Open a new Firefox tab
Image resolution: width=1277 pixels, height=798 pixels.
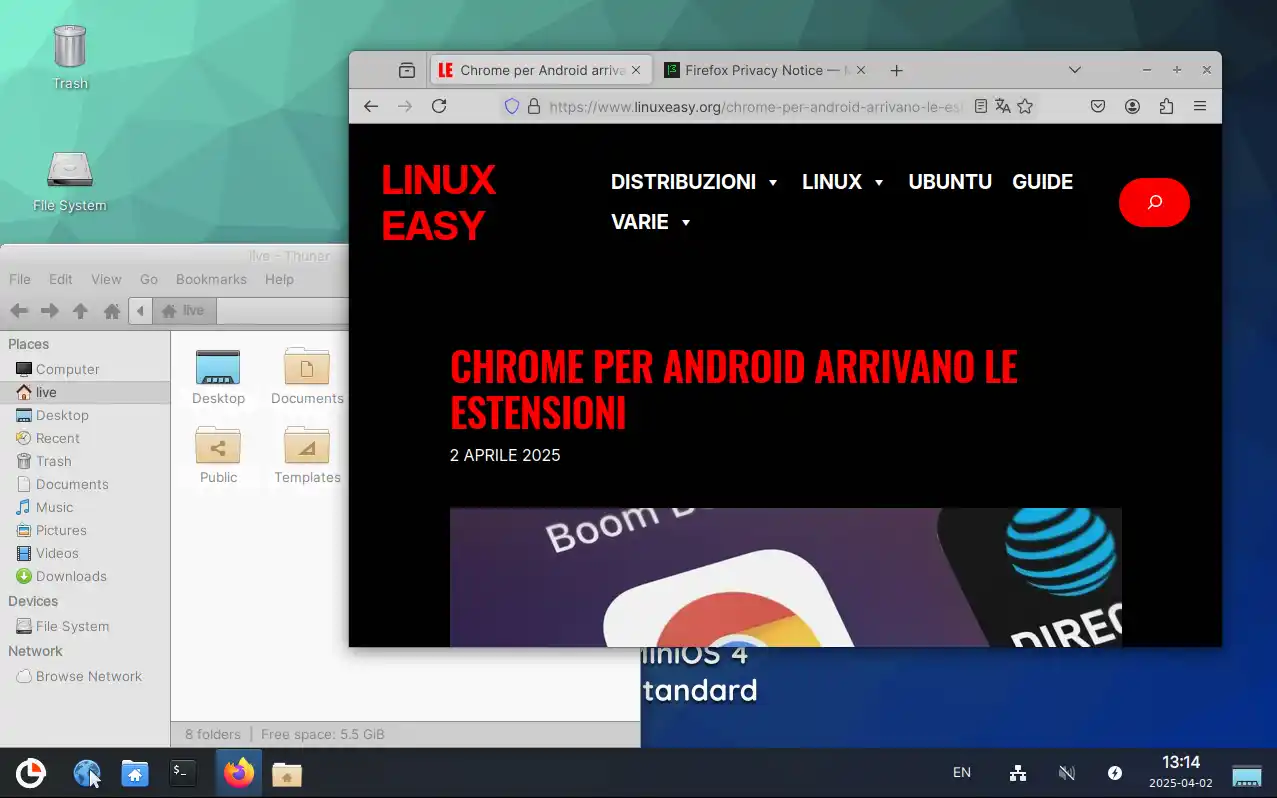(x=896, y=70)
